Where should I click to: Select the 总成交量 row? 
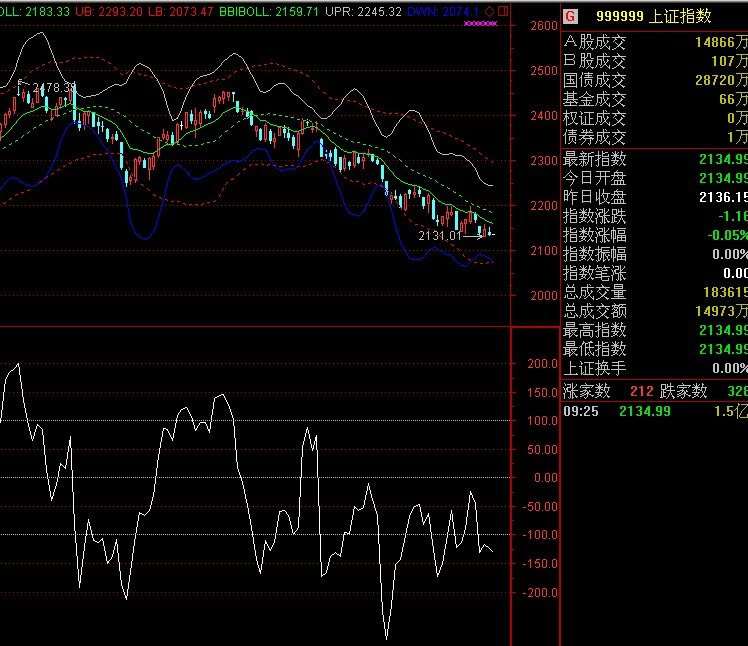pos(654,292)
